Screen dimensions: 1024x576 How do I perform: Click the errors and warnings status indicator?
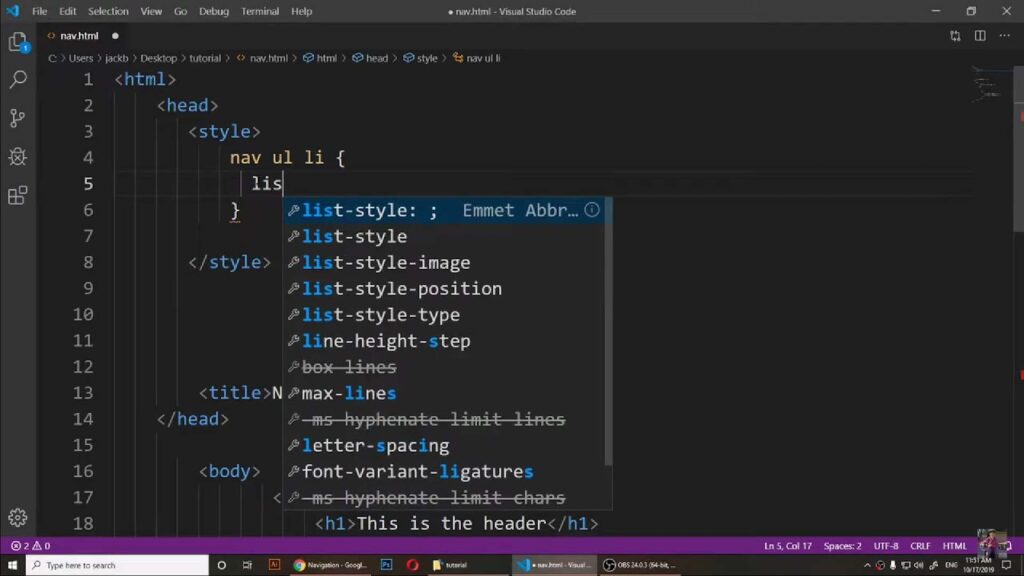(31, 545)
